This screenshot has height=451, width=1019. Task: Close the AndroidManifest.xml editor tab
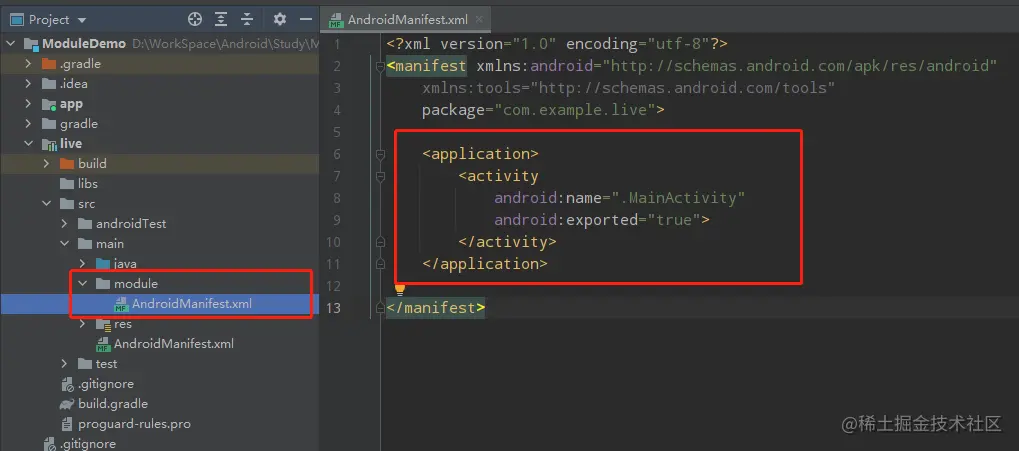tap(480, 19)
